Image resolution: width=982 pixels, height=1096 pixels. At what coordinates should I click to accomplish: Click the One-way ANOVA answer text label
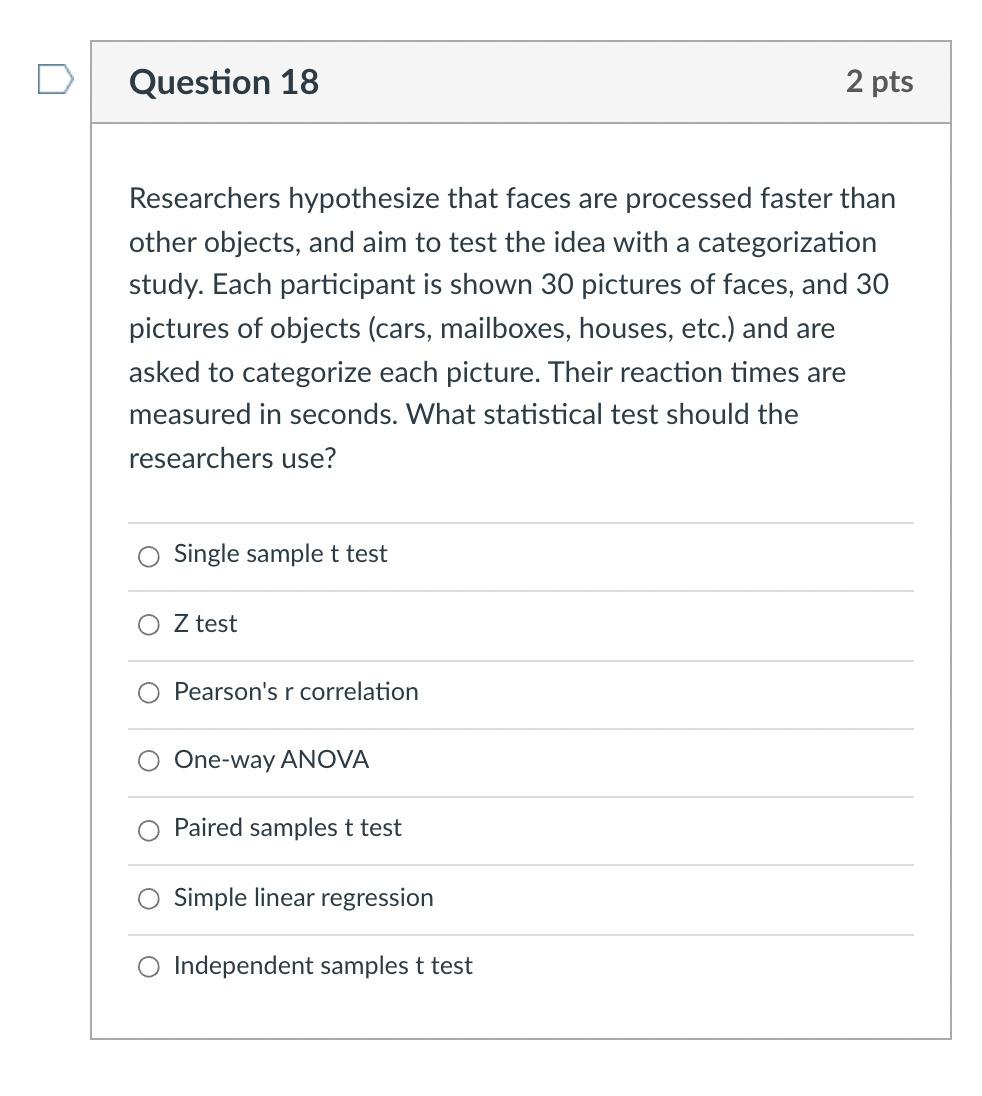click(270, 760)
